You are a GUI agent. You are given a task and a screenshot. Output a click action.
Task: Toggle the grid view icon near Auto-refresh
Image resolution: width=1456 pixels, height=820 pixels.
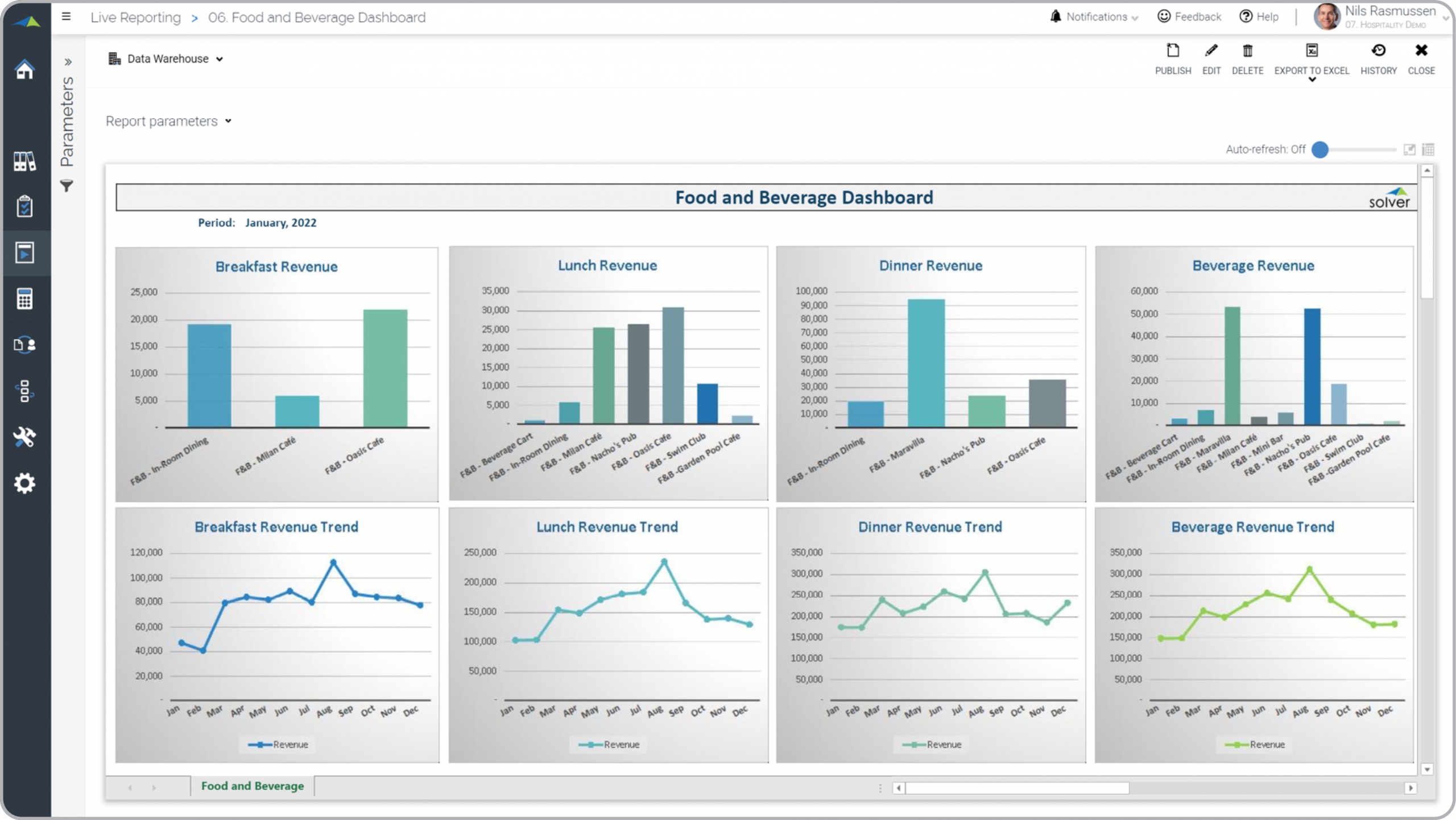point(1428,150)
